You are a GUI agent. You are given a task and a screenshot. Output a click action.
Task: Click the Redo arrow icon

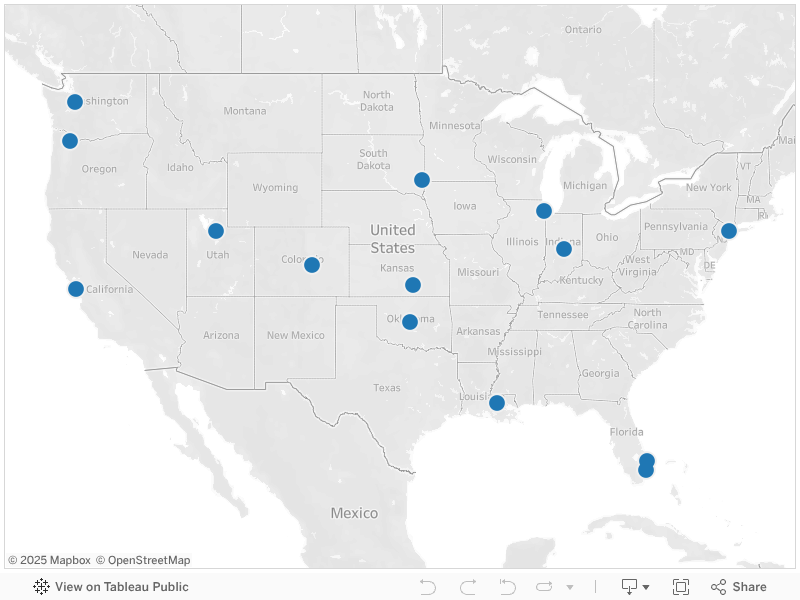click(x=468, y=587)
